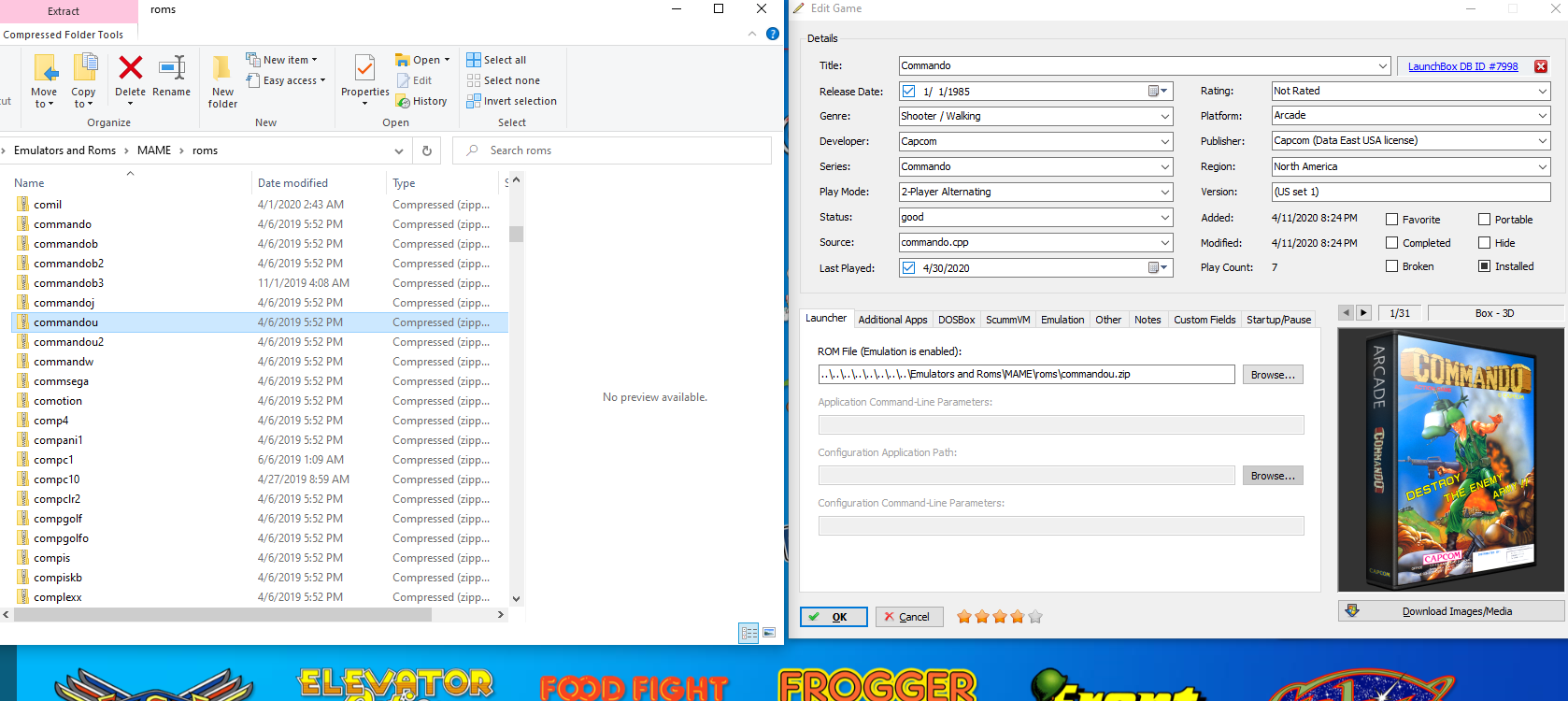Image resolution: width=1568 pixels, height=701 pixels.
Task: Open the Platform dropdown
Action: coord(1543,116)
